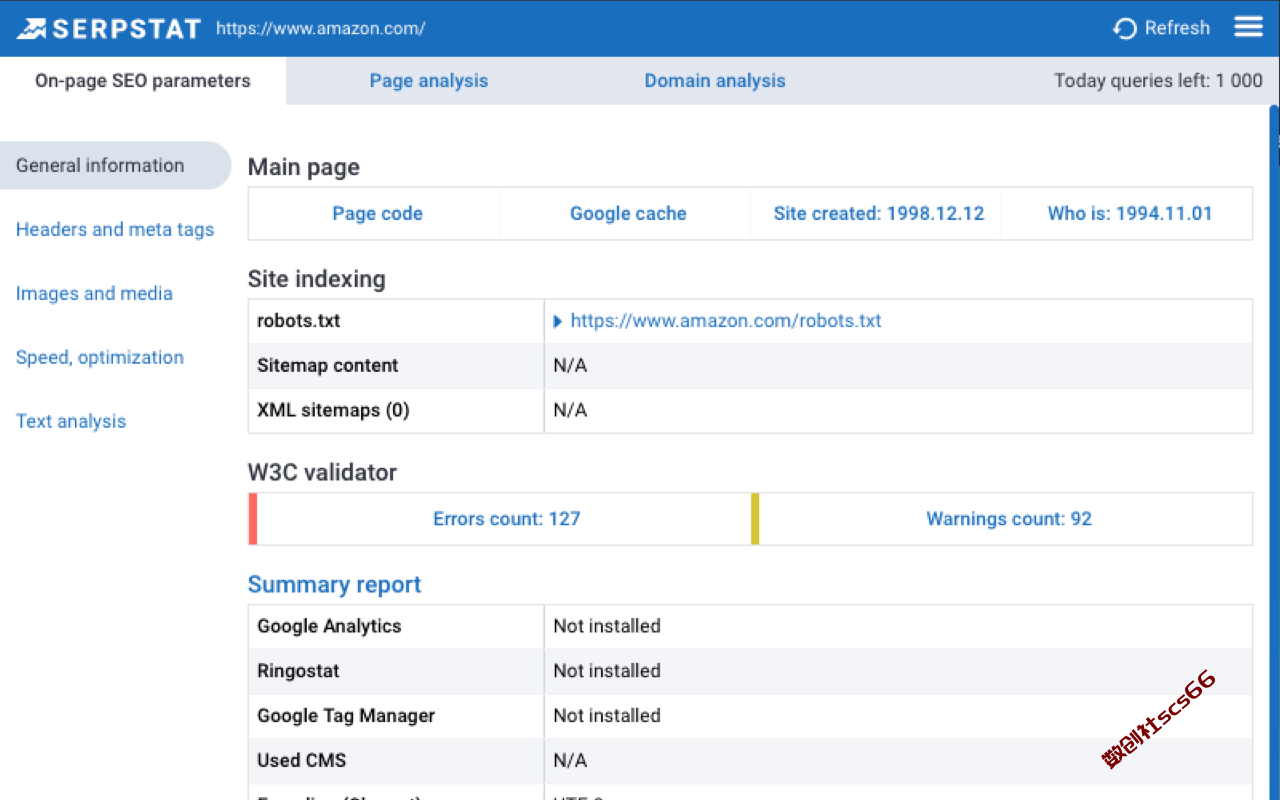1280x800 pixels.
Task: Click Not installed value for Ringostat
Action: tap(607, 671)
